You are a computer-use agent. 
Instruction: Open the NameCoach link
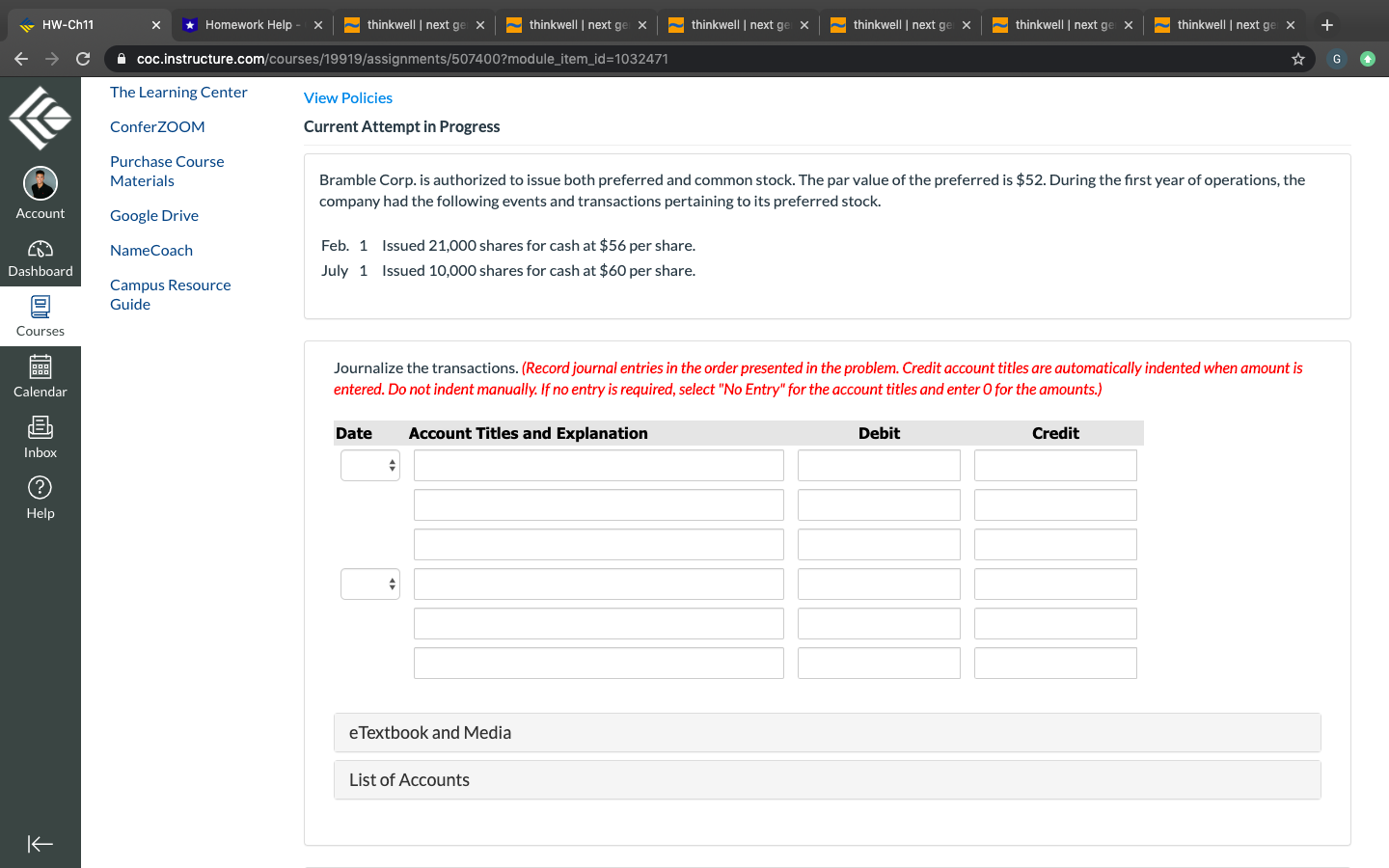tap(151, 251)
